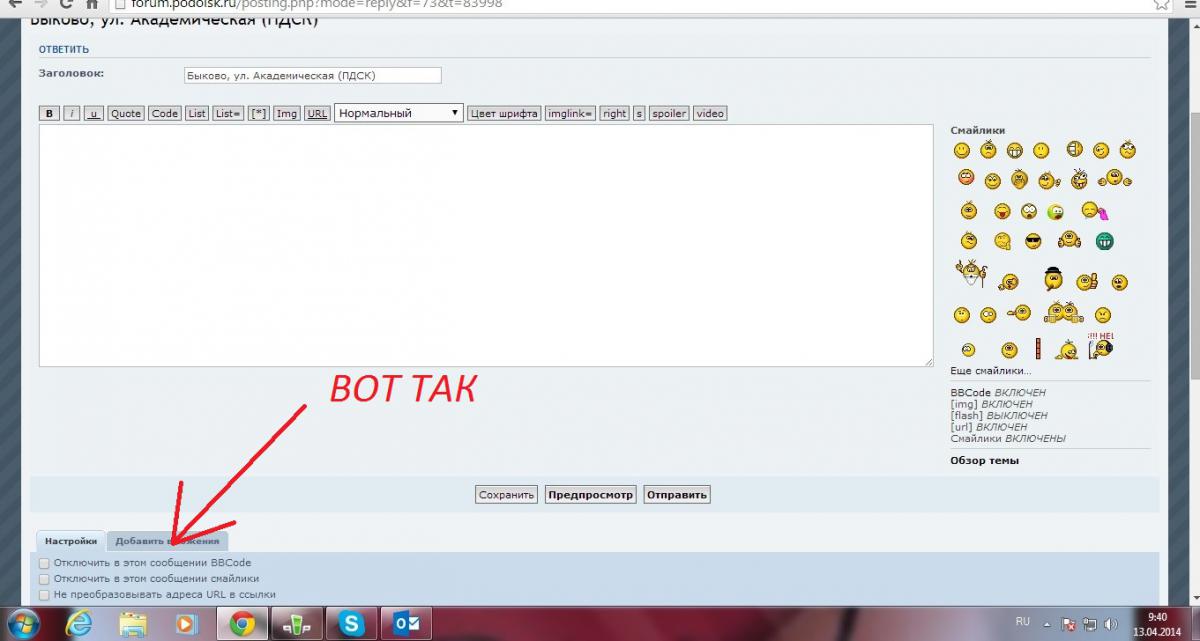1200x641 pixels.
Task: Check the disable smilies option
Action: point(44,578)
